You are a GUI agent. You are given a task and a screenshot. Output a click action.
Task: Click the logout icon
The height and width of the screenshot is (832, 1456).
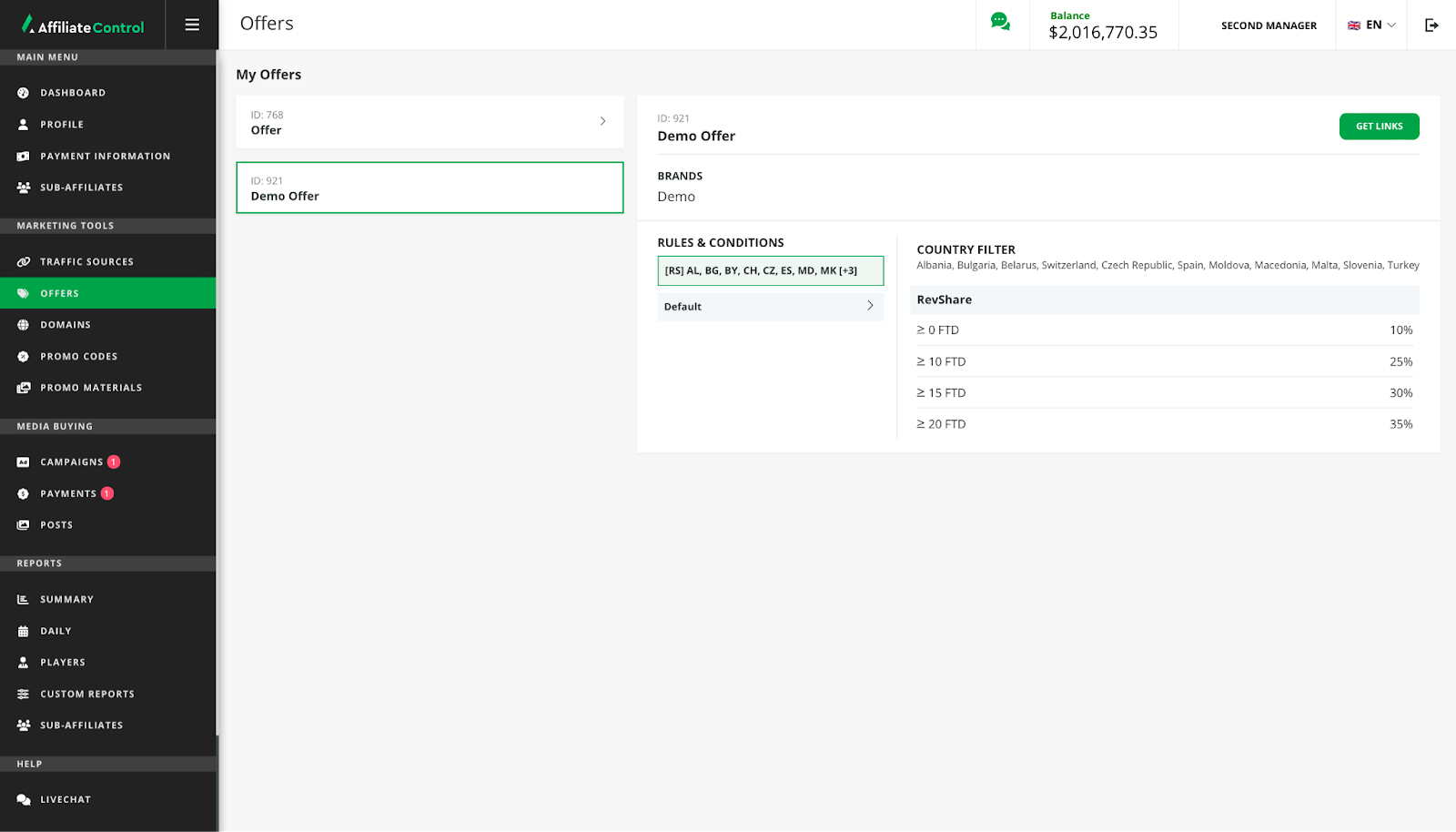(1431, 25)
